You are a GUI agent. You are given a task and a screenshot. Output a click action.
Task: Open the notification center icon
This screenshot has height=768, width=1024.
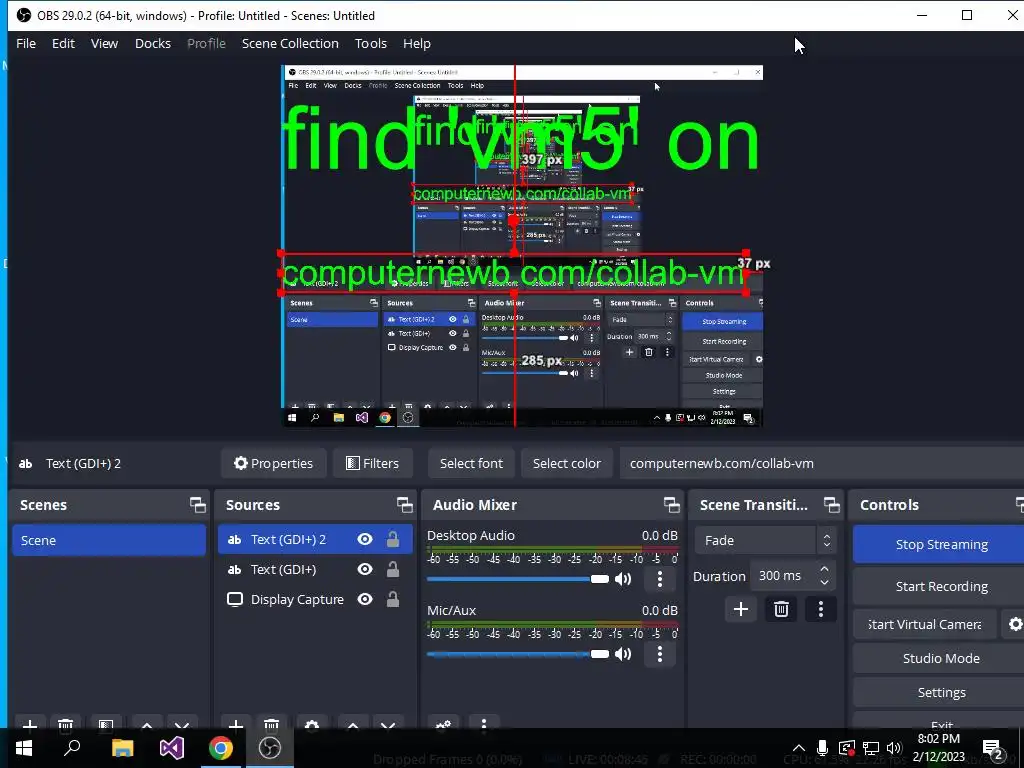[x=993, y=748]
